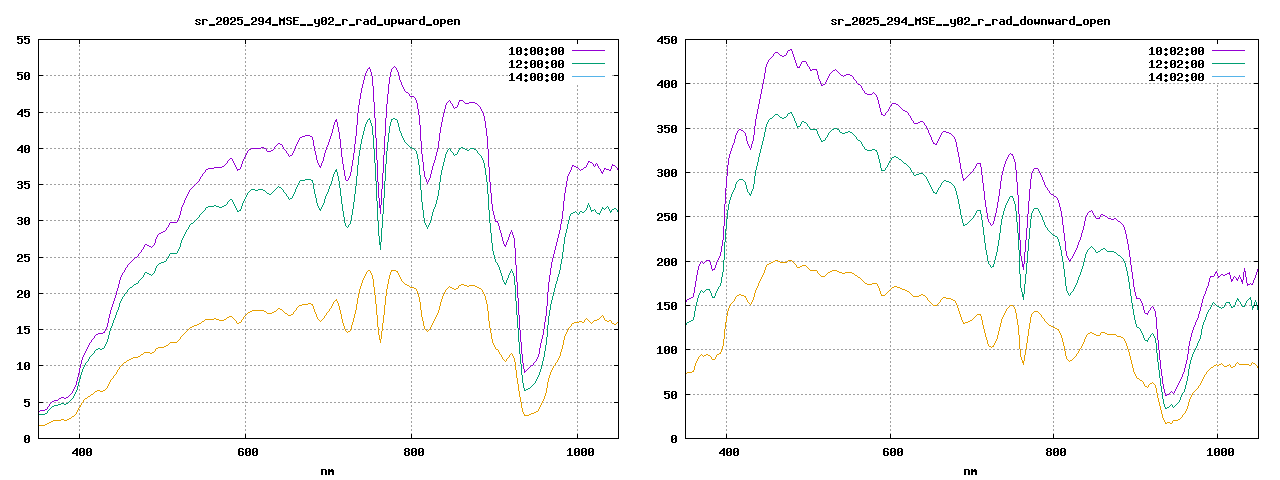Click the line sample beside 14:02:00
The height and width of the screenshot is (480, 1280).
pos(1228,76)
